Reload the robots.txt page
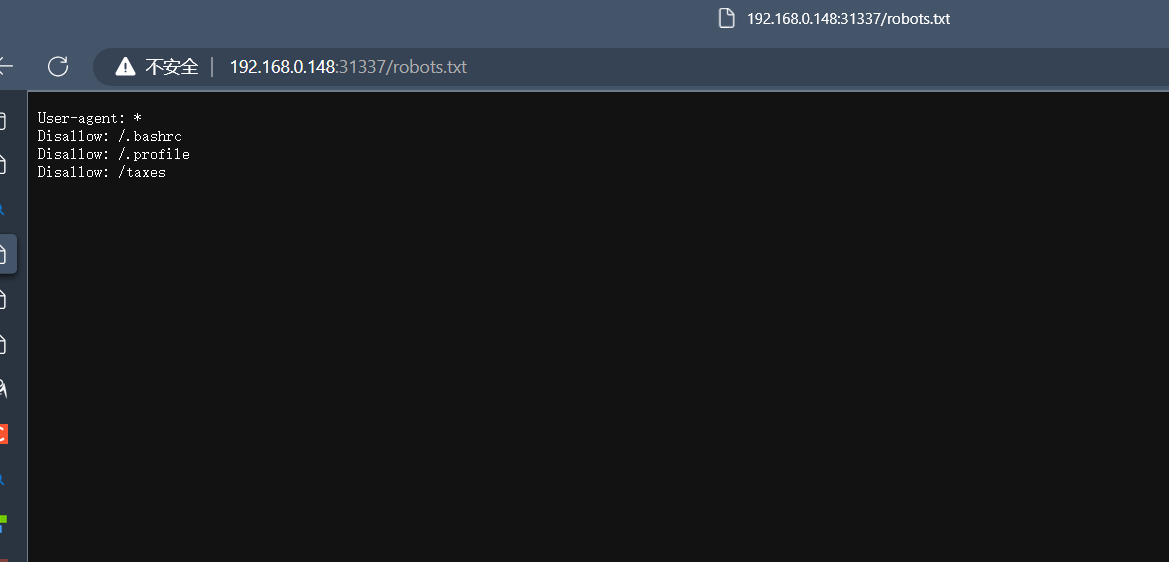 pyautogui.click(x=58, y=66)
